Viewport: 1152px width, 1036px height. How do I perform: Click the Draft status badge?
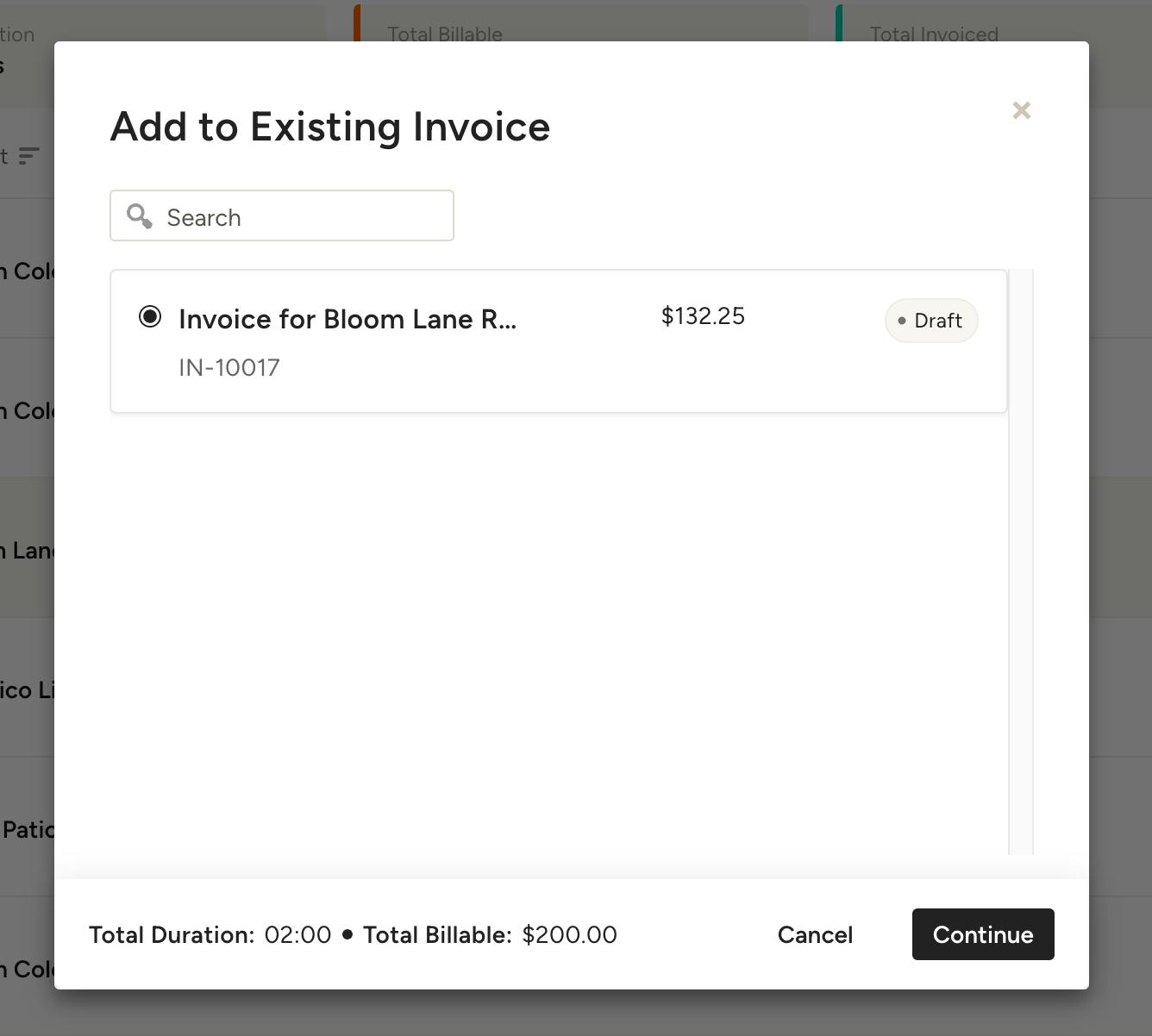931,321
